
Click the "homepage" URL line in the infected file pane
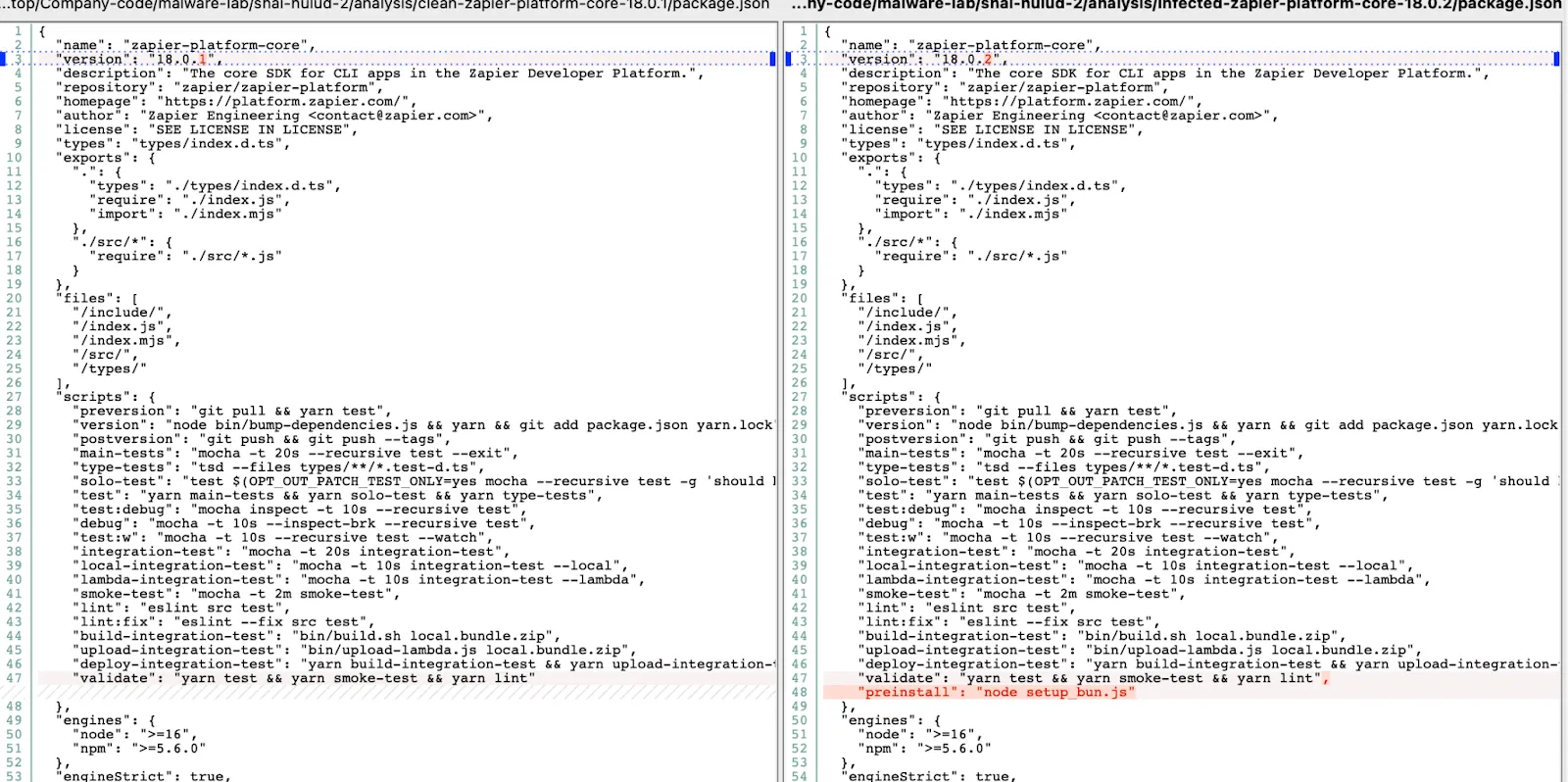pyautogui.click(x=1022, y=101)
